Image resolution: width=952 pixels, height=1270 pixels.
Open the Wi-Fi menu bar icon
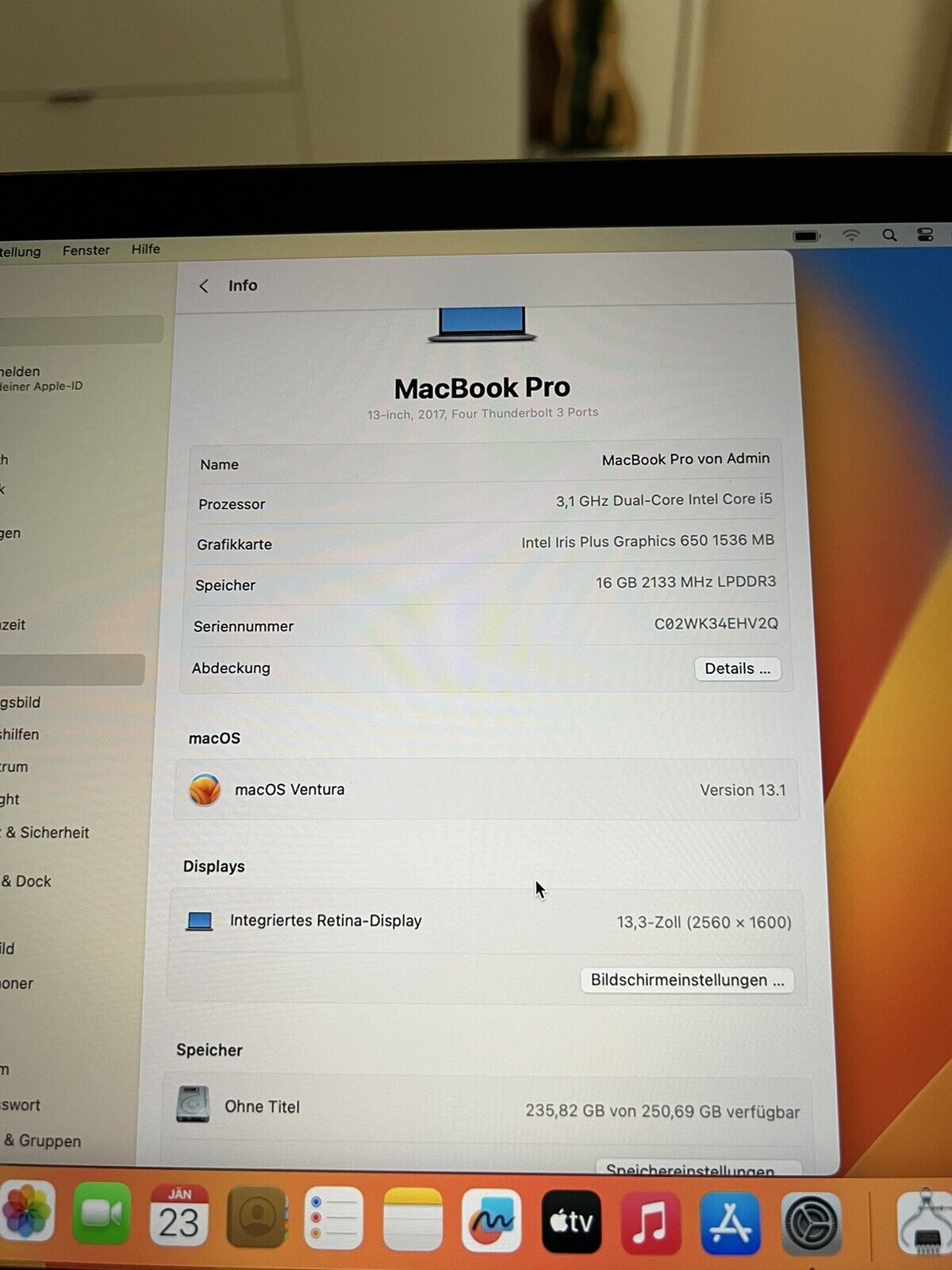[851, 235]
